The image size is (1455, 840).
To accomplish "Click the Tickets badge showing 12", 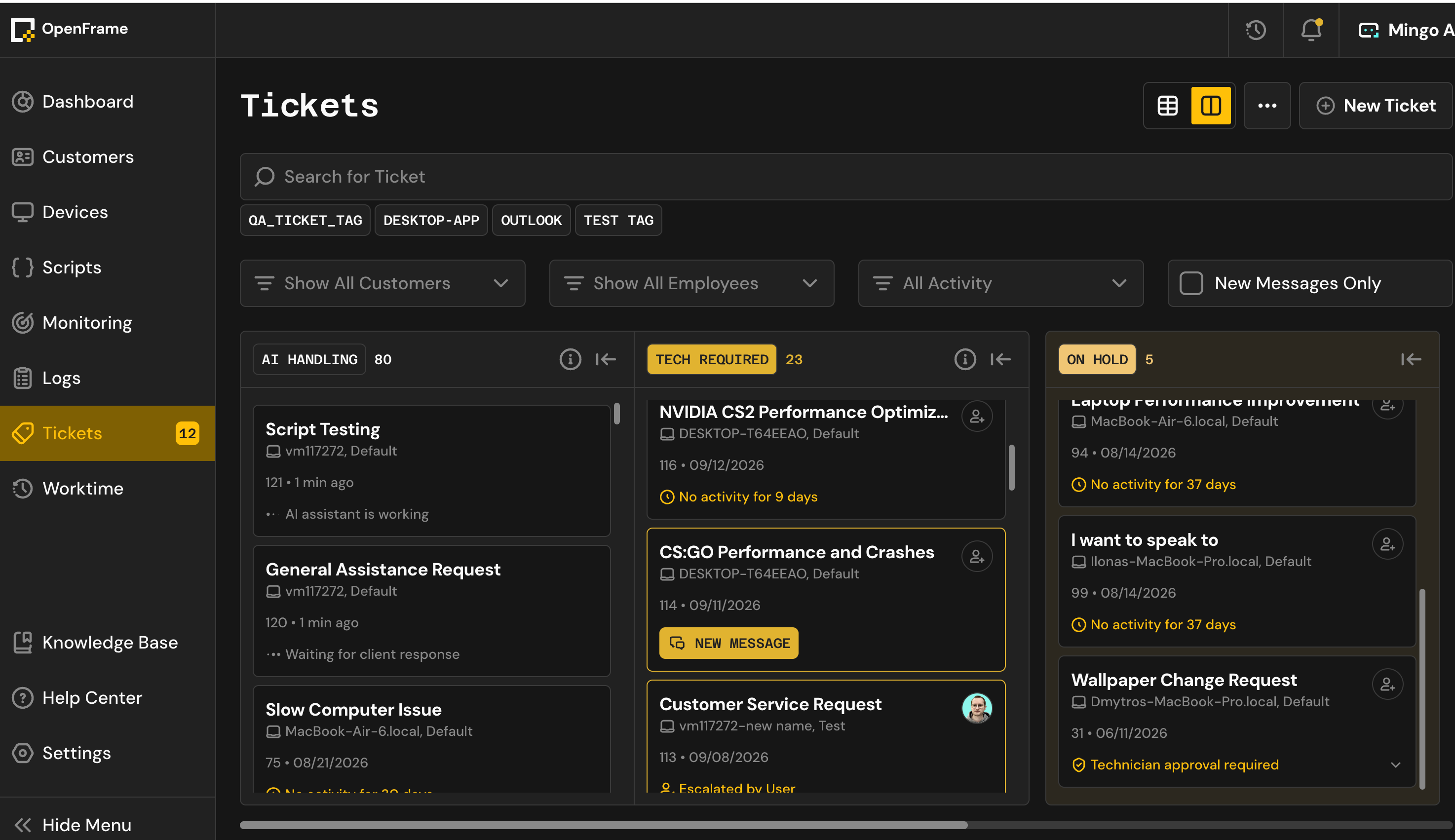I will [187, 433].
